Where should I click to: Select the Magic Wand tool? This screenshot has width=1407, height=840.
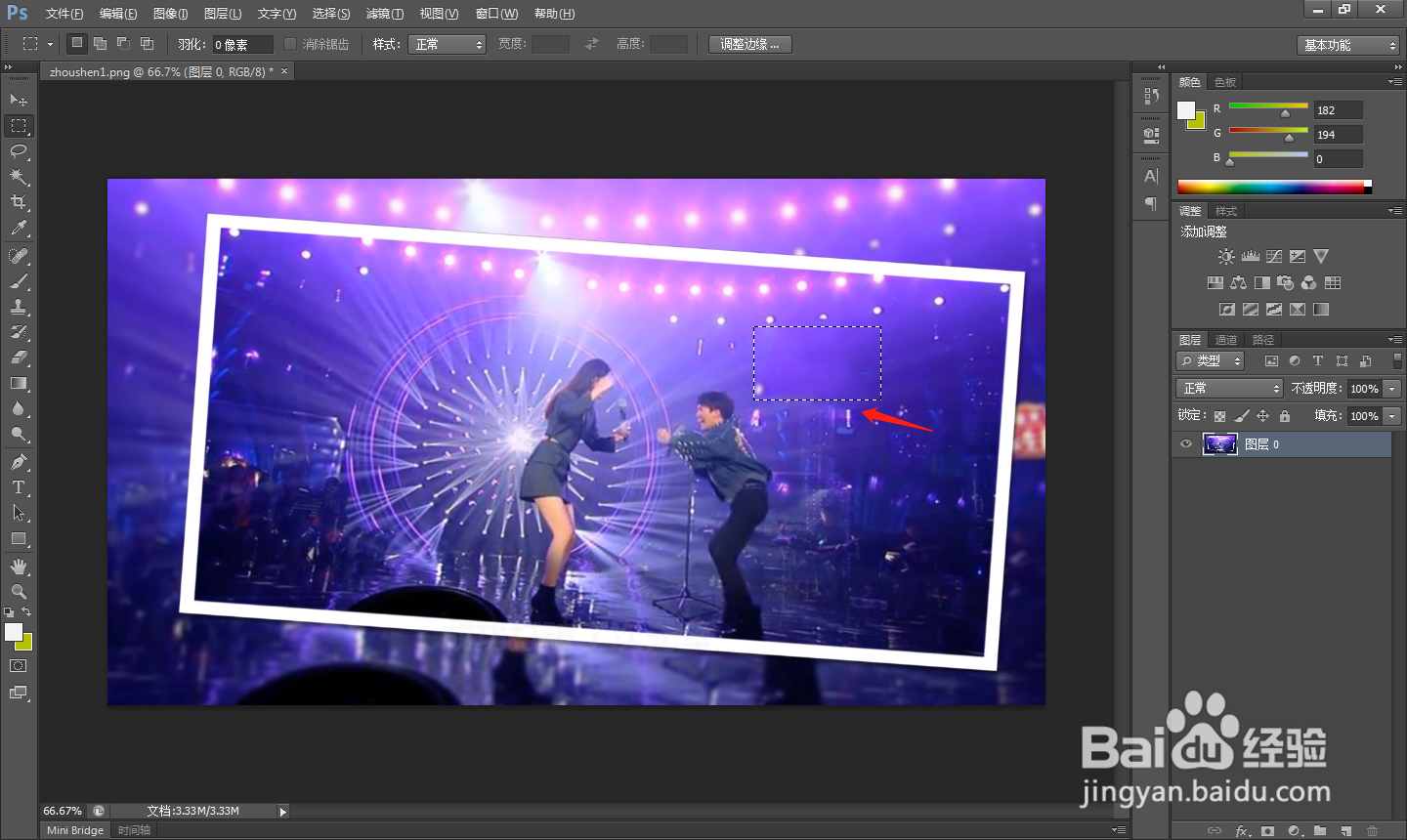[19, 177]
